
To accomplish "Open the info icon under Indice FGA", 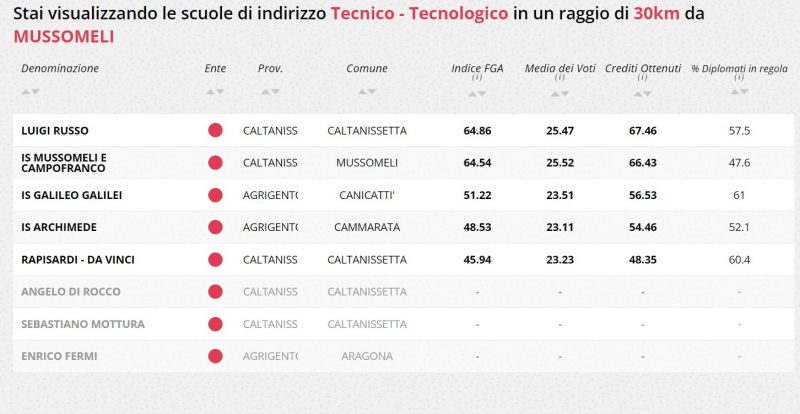I will pyautogui.click(x=477, y=78).
